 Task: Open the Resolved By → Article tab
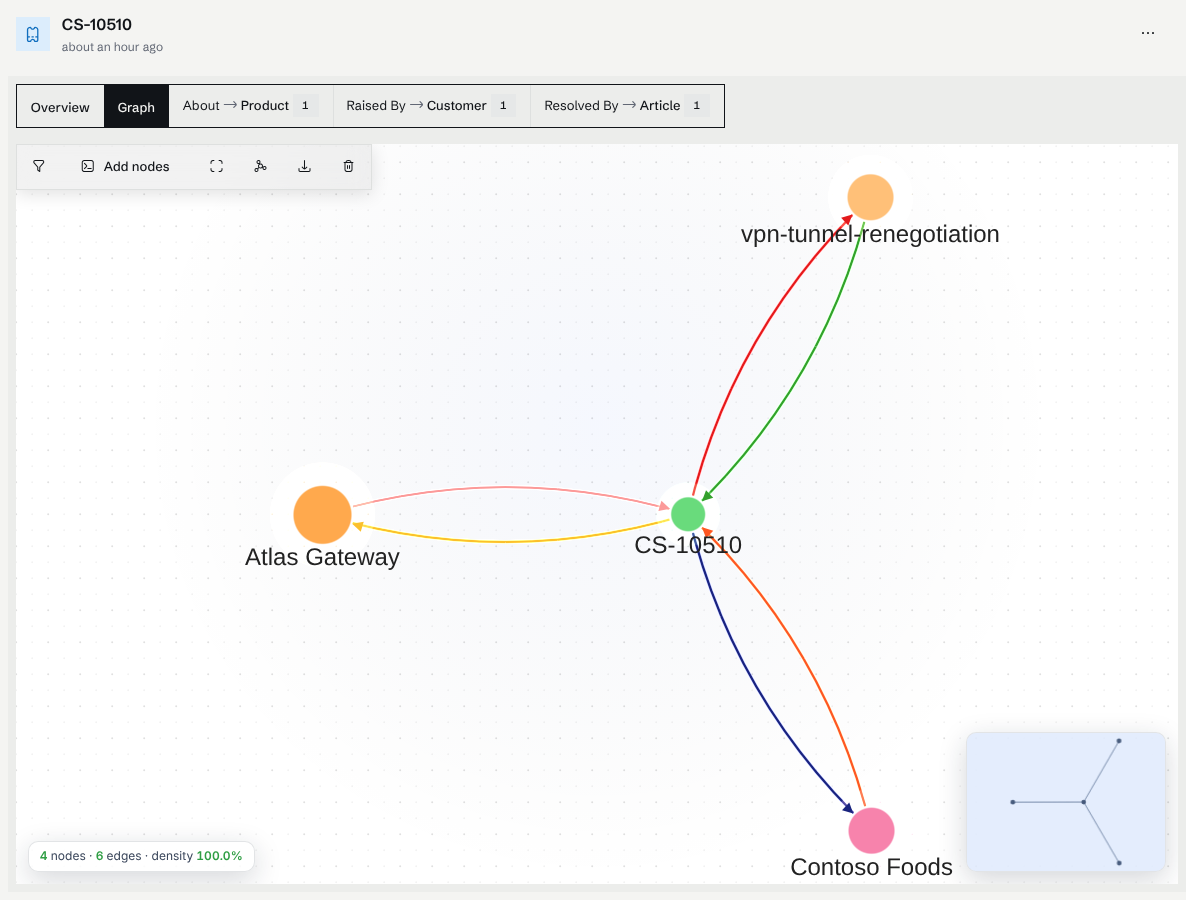[x=627, y=106]
